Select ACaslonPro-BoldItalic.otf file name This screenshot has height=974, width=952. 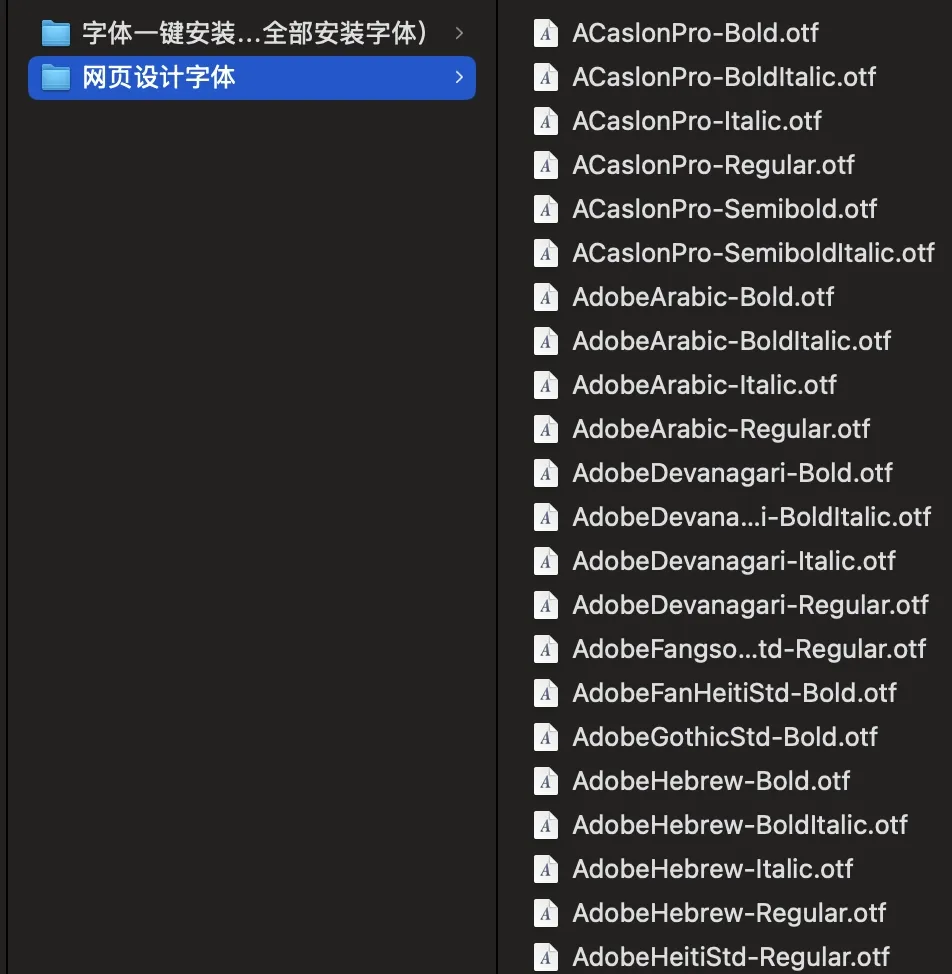(724, 78)
